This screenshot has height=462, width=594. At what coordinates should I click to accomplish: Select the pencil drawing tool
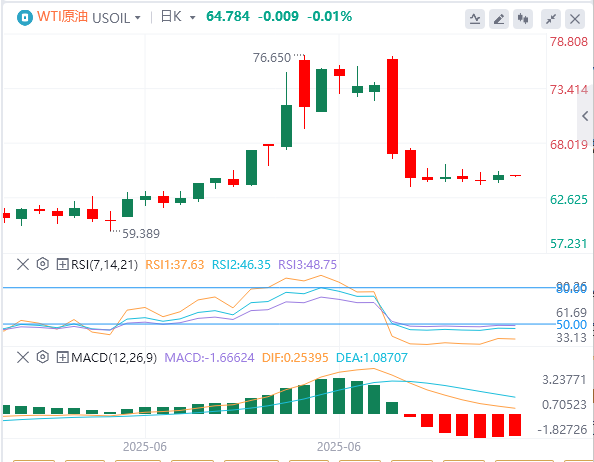(499, 19)
